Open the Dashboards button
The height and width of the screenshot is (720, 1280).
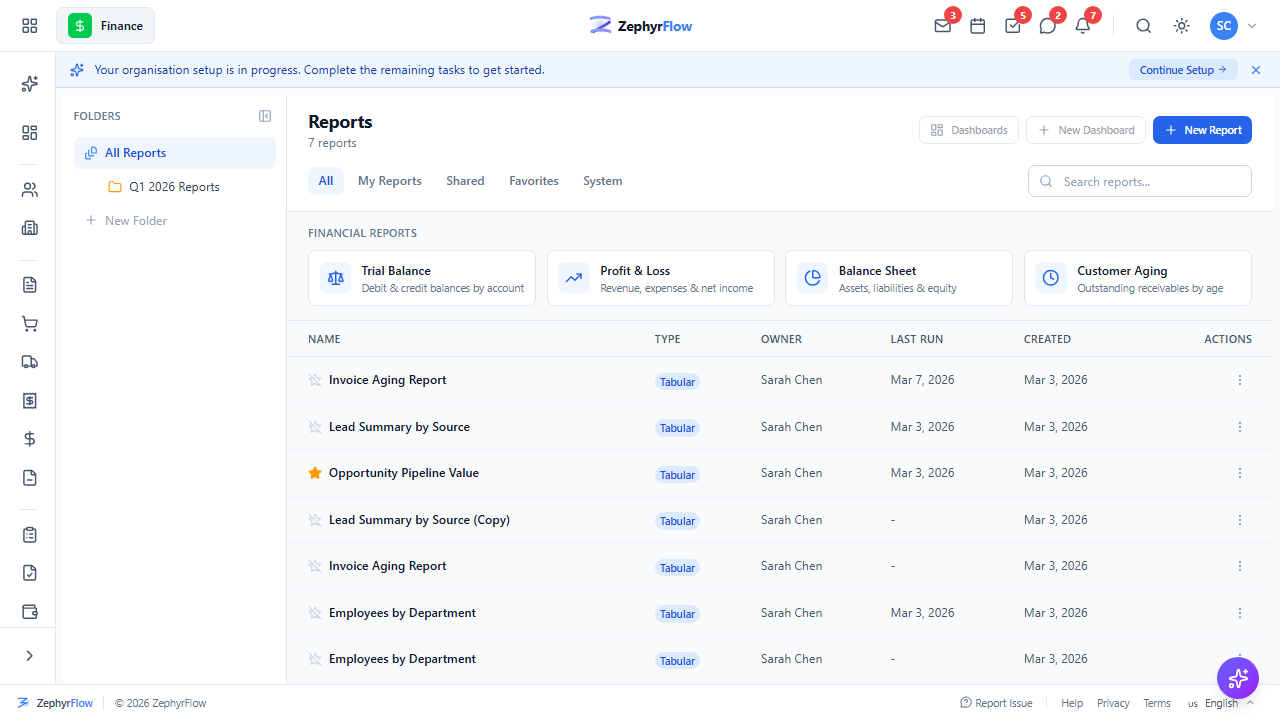coord(969,130)
